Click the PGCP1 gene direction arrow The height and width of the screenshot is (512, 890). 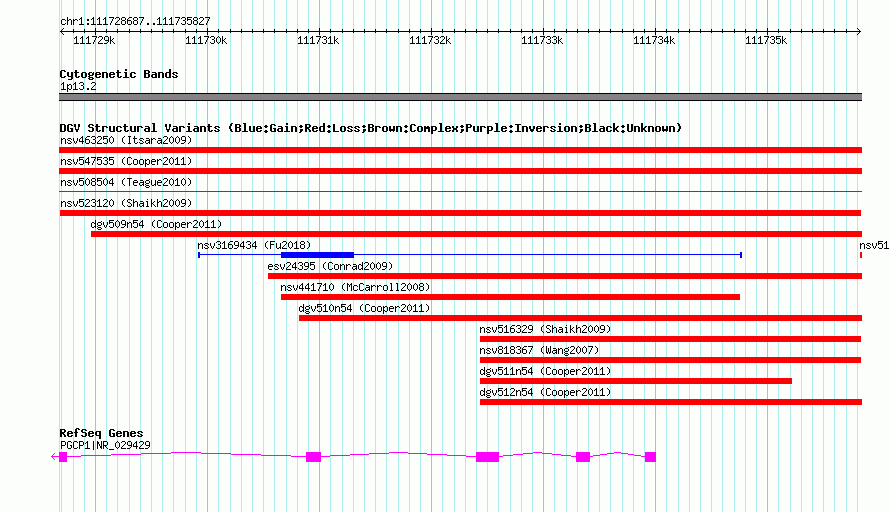coord(54,456)
